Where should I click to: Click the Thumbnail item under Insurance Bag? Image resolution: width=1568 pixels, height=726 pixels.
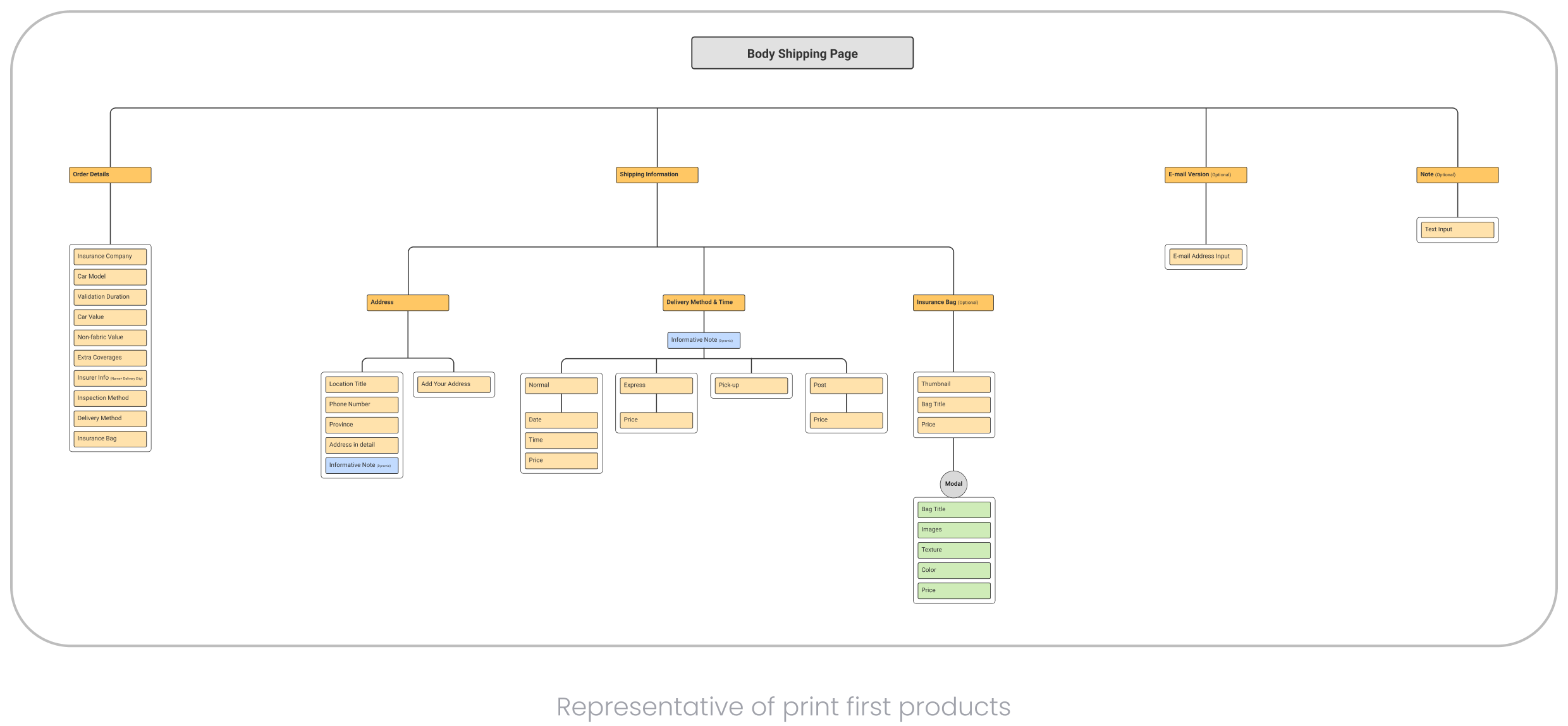(x=953, y=384)
